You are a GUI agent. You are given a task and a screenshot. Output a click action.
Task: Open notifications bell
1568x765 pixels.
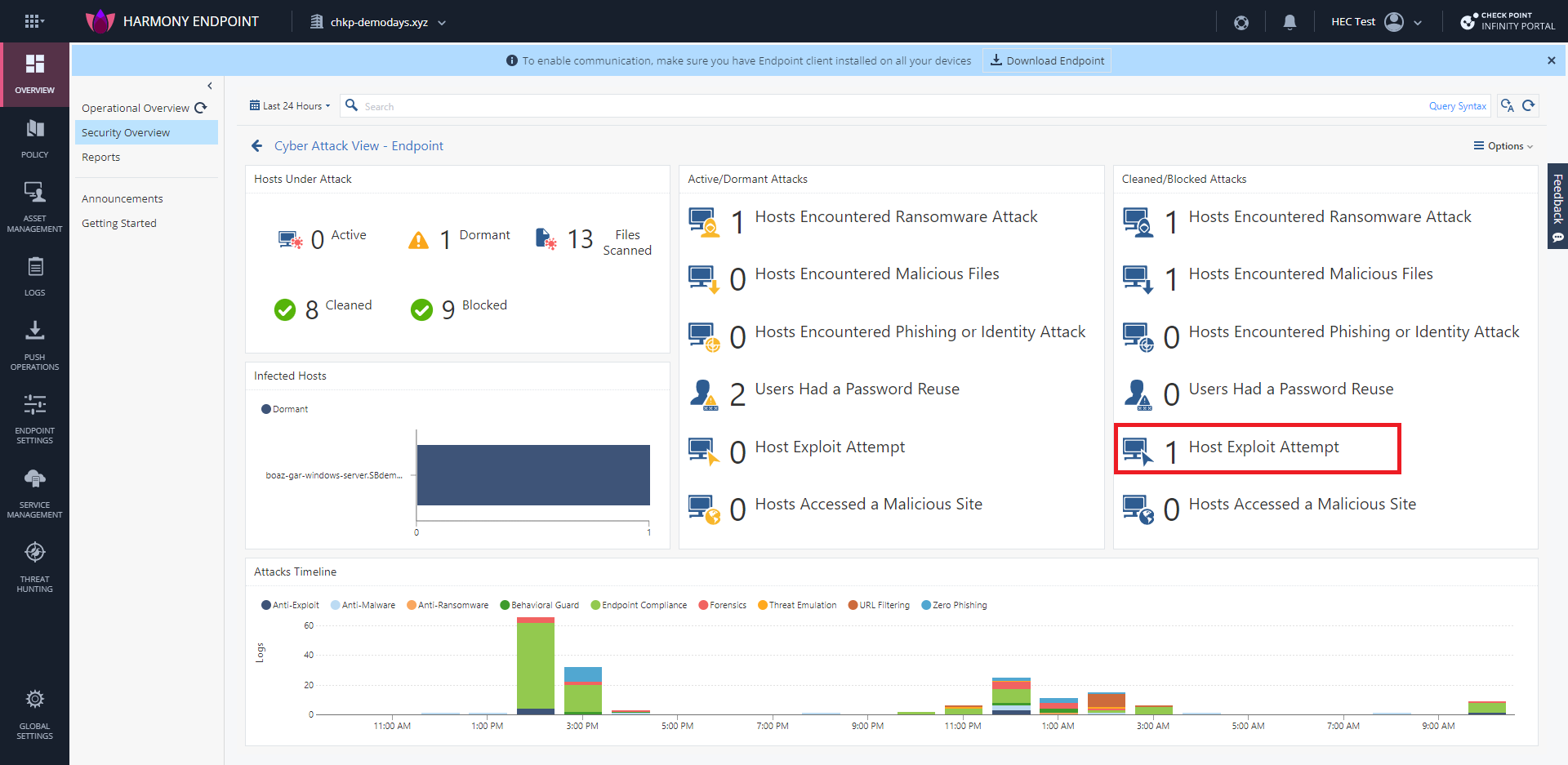coord(1290,22)
